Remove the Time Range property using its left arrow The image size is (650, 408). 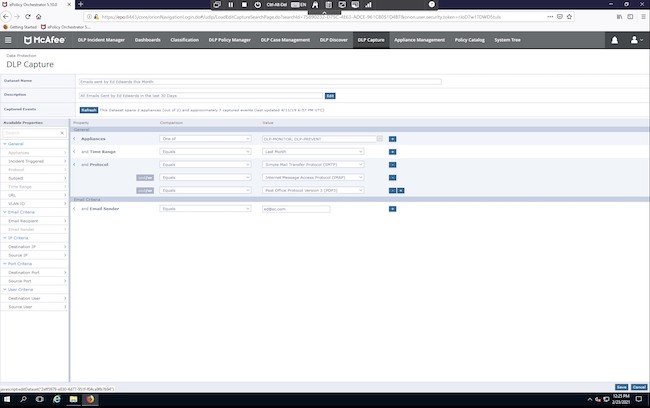[74, 152]
